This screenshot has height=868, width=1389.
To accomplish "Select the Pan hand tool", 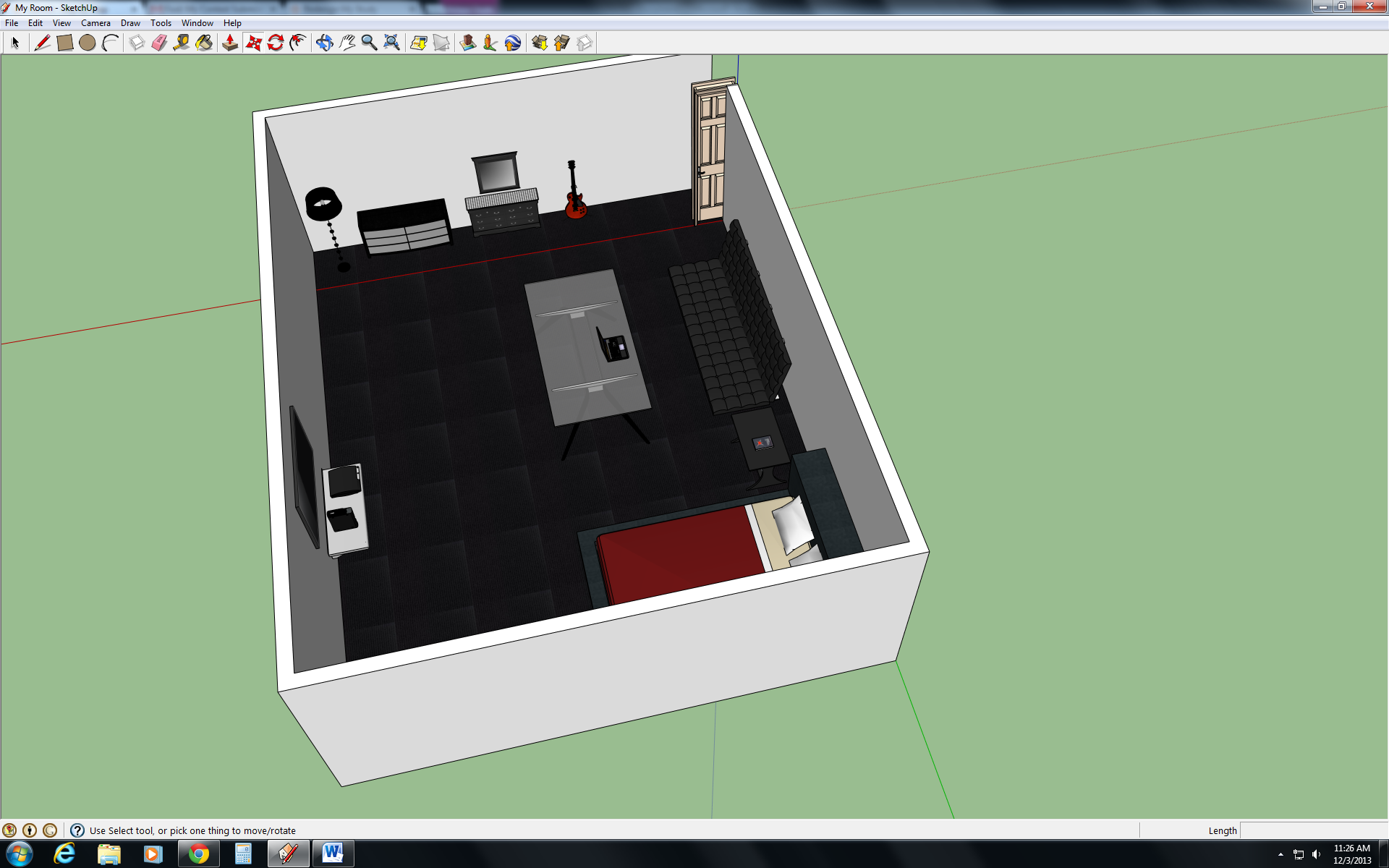I will (347, 43).
